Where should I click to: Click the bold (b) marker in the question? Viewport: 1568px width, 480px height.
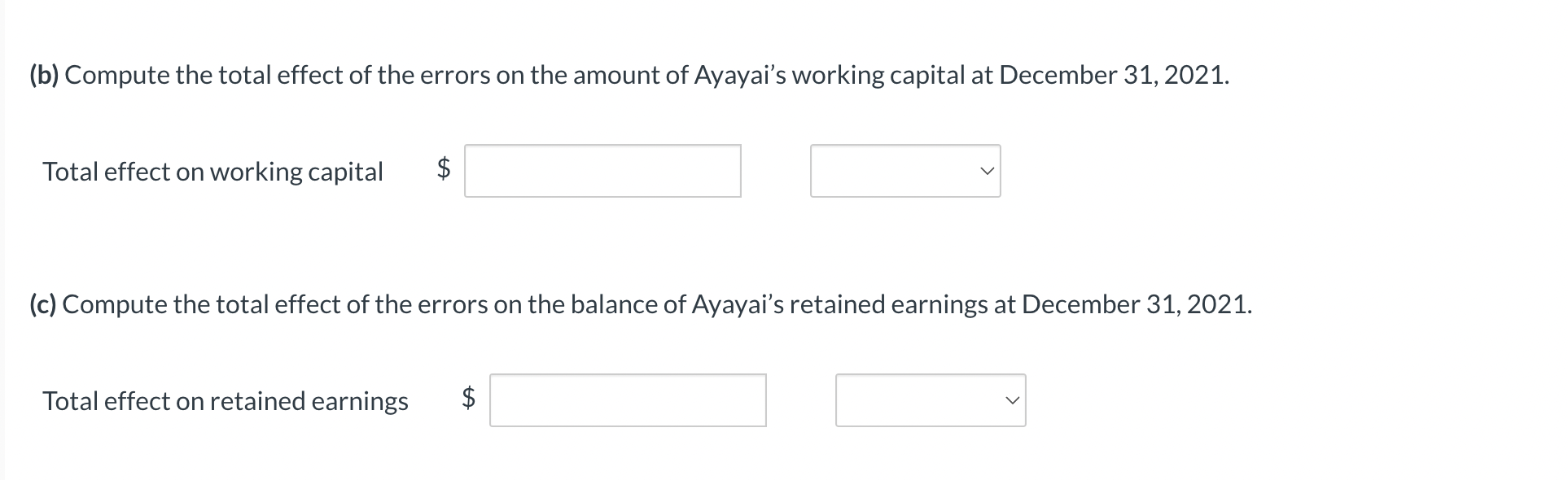(x=45, y=75)
